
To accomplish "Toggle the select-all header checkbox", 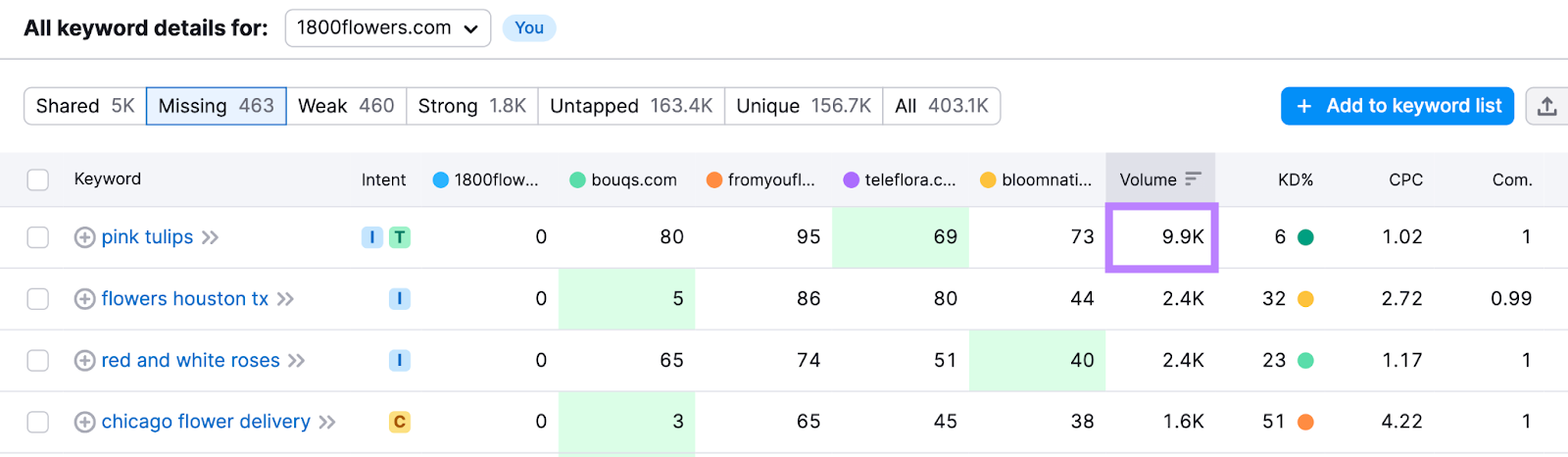I will pyautogui.click(x=38, y=179).
